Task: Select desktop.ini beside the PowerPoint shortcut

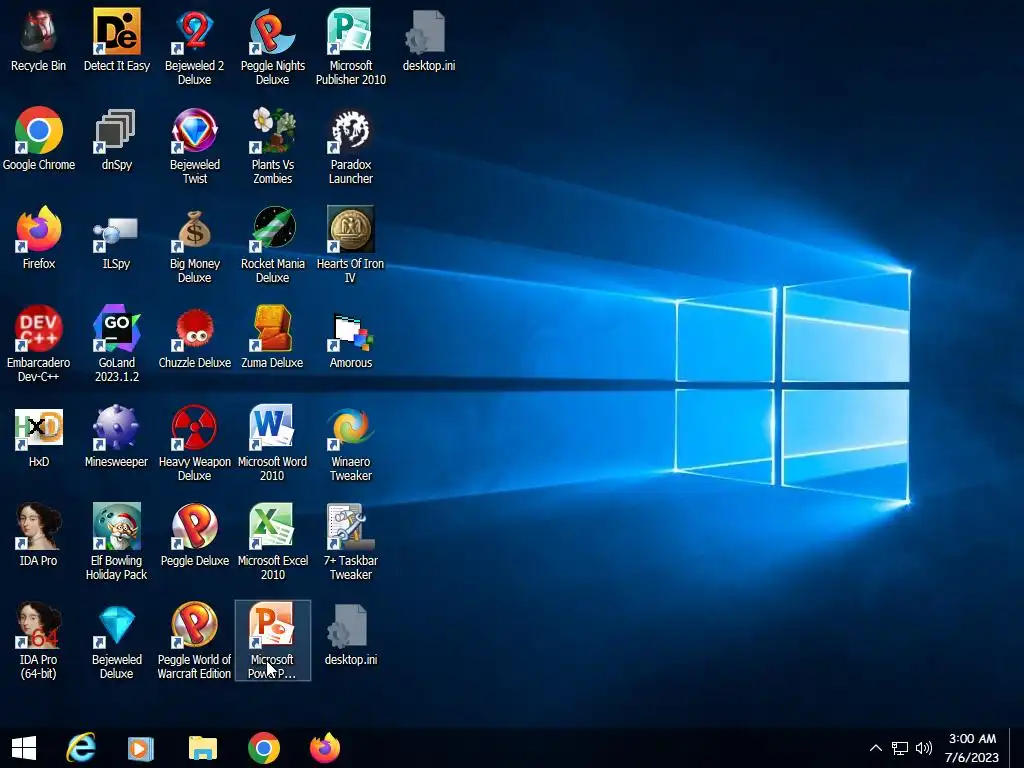Action: pos(351,635)
